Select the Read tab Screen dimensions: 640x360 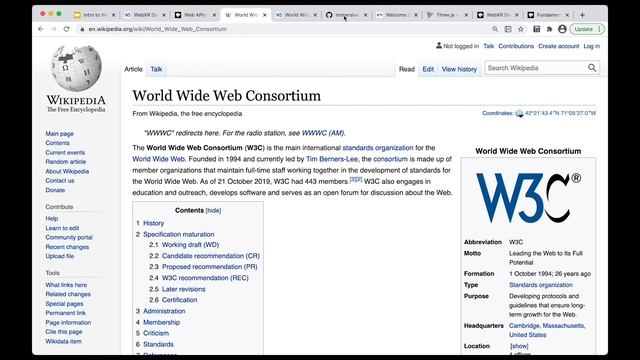click(x=407, y=69)
